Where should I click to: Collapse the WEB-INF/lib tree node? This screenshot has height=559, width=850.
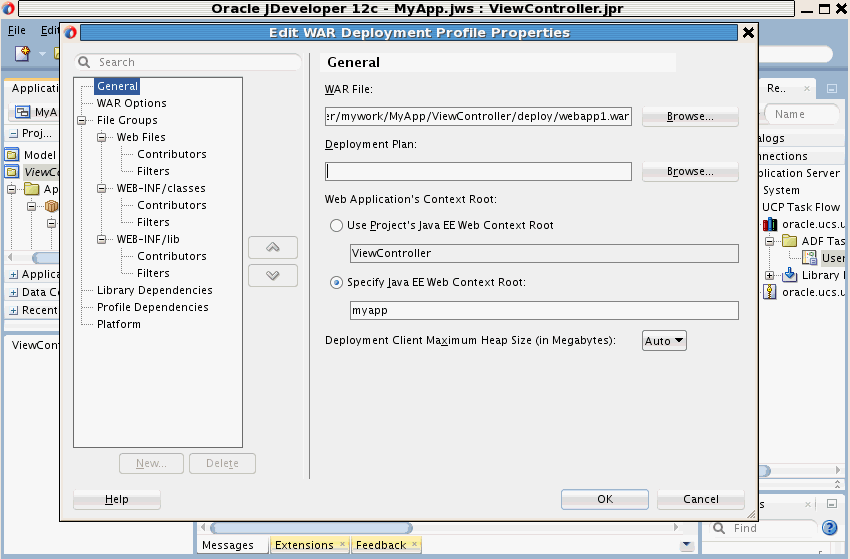pyautogui.click(x=101, y=240)
